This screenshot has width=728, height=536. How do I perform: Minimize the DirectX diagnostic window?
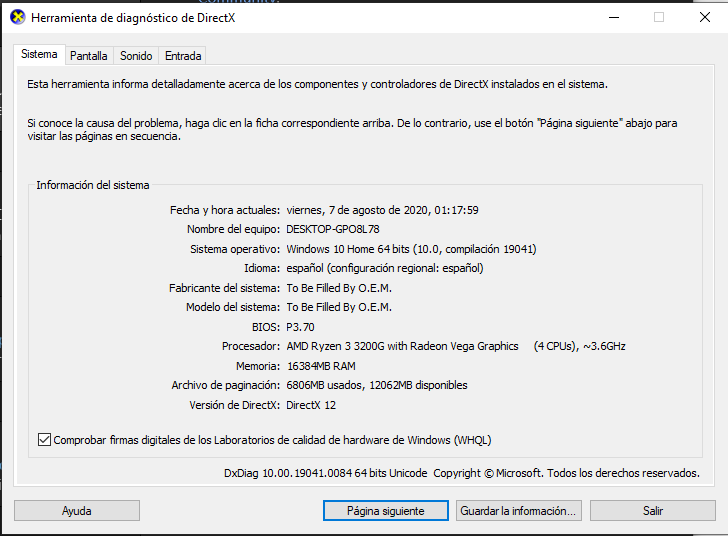(x=614, y=18)
